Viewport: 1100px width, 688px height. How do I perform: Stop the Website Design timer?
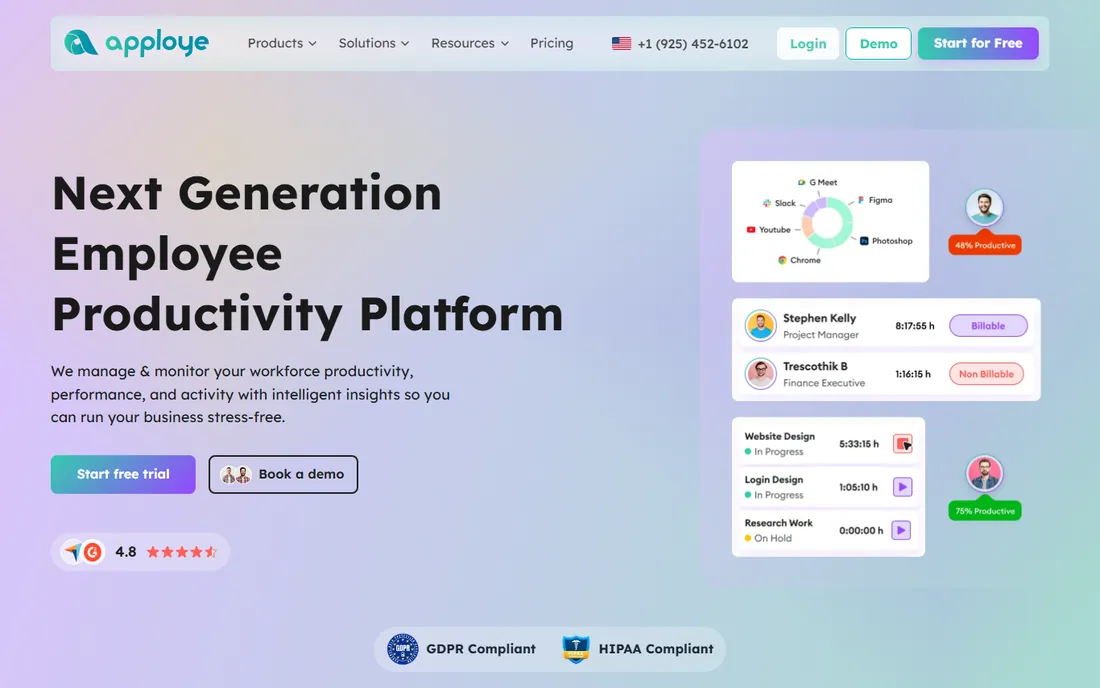902,443
